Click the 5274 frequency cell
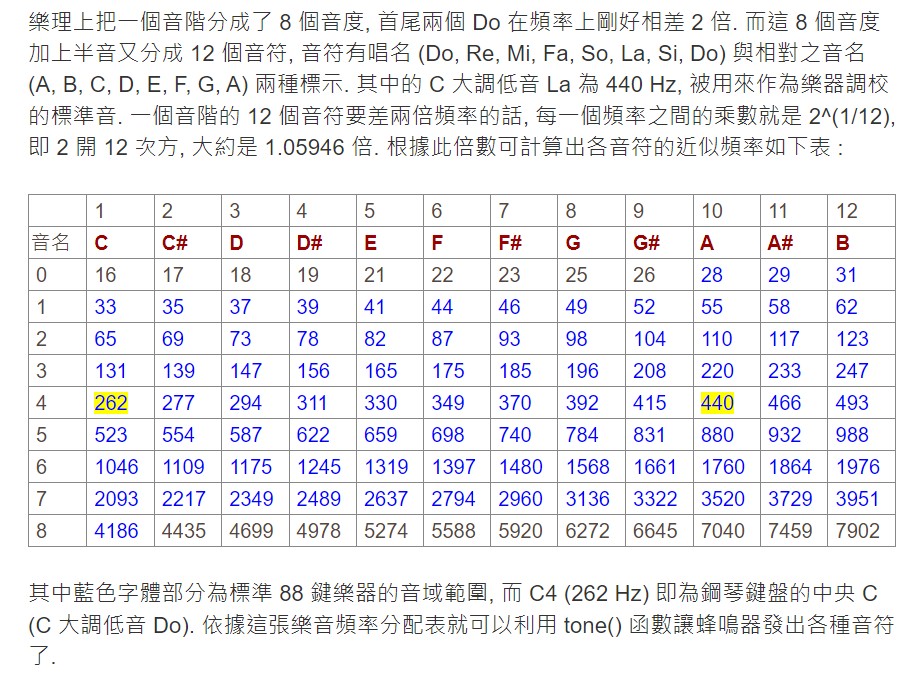This screenshot has width=923, height=682. 385,531
